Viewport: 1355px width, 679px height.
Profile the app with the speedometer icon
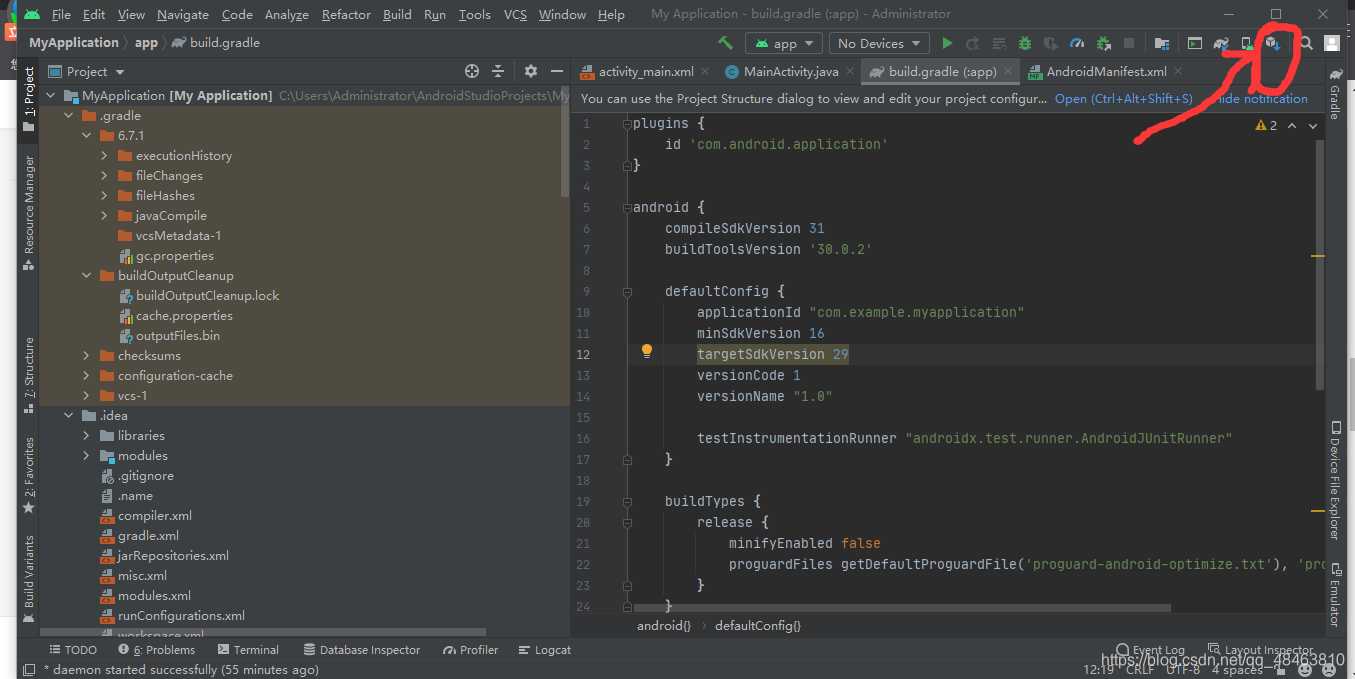pyautogui.click(x=1076, y=43)
